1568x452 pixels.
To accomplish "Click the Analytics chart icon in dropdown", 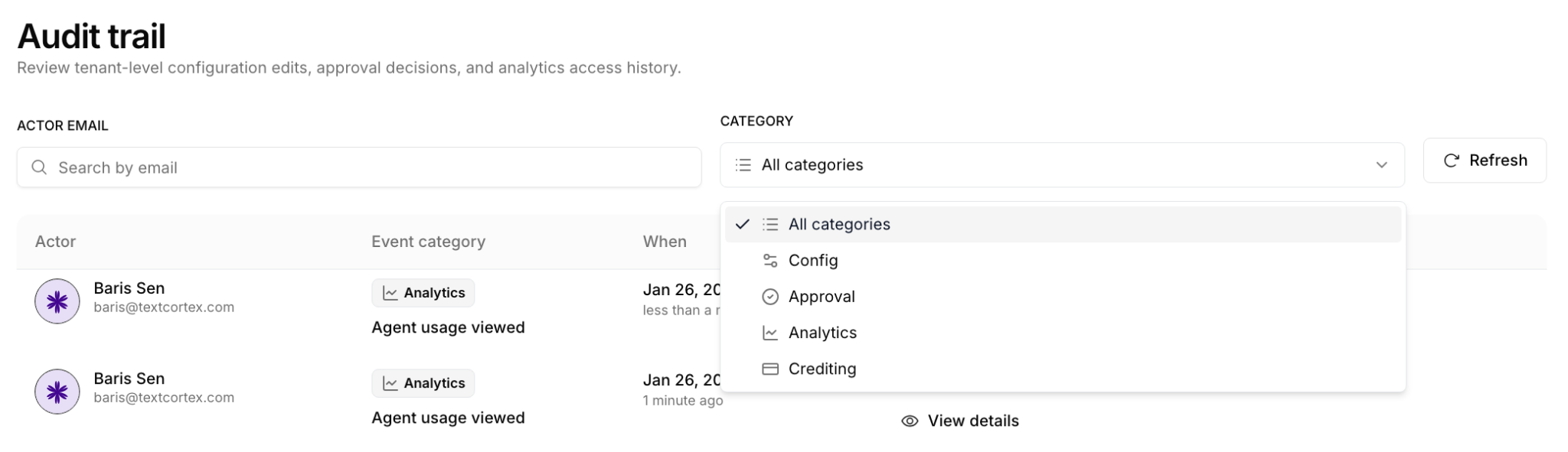I will 770,333.
